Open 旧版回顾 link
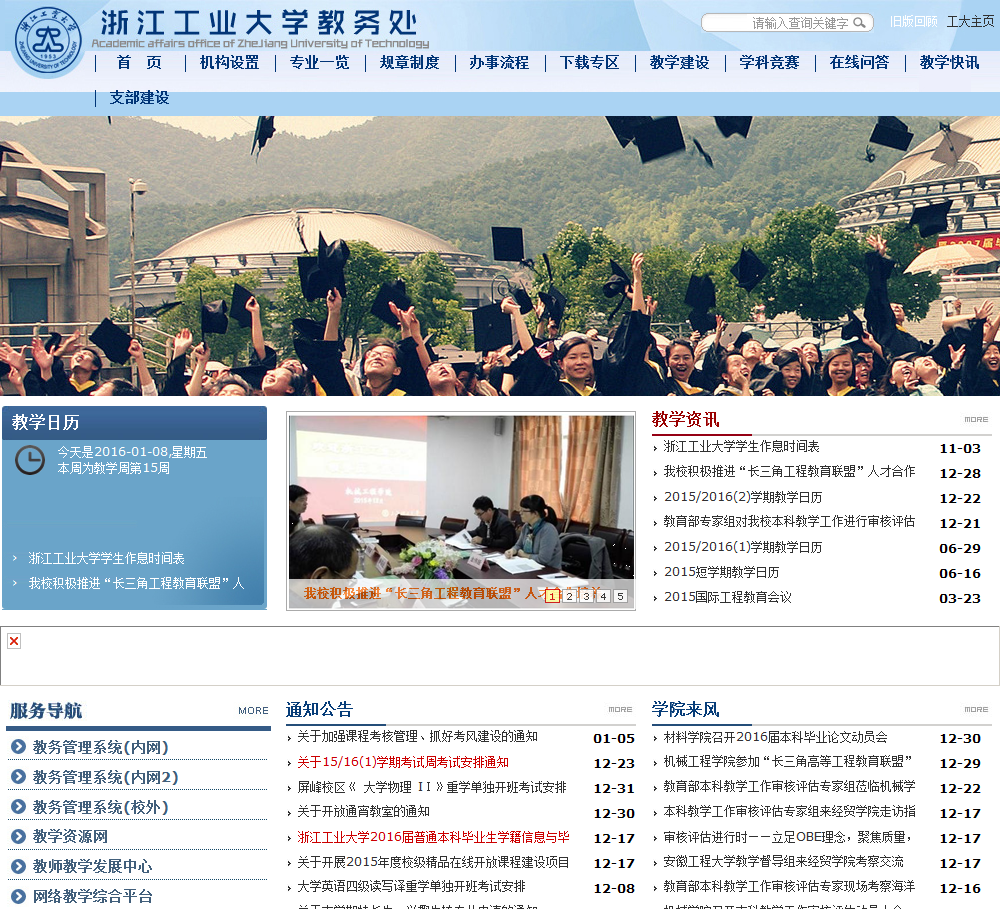Screen dimensions: 1000x909 [x=913, y=22]
